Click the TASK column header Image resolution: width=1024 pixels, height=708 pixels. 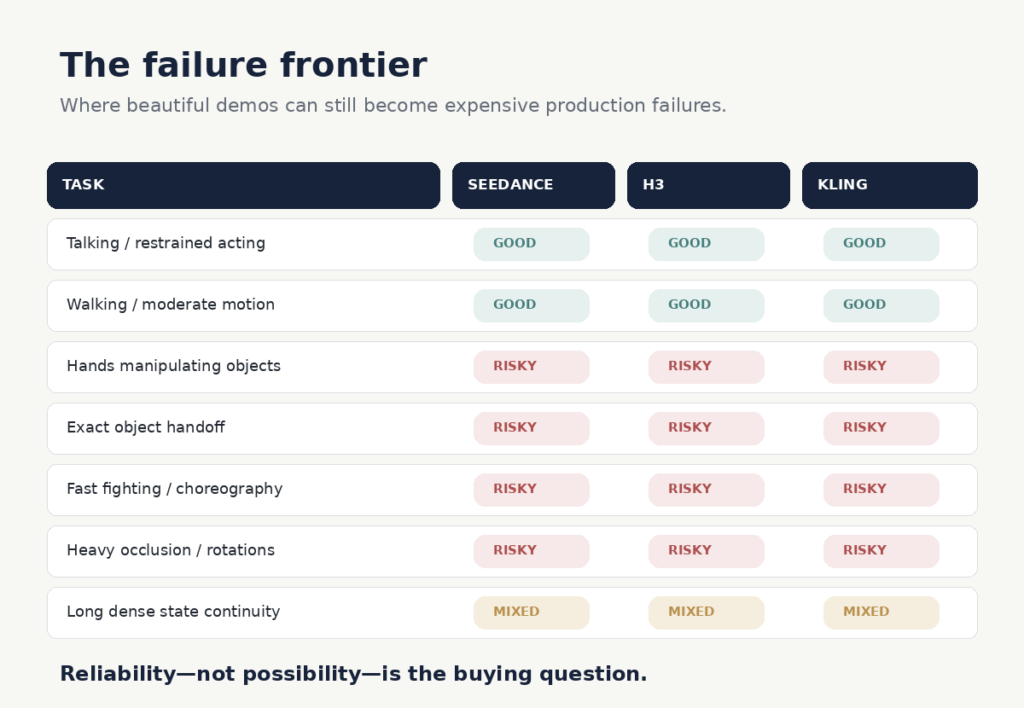point(244,185)
